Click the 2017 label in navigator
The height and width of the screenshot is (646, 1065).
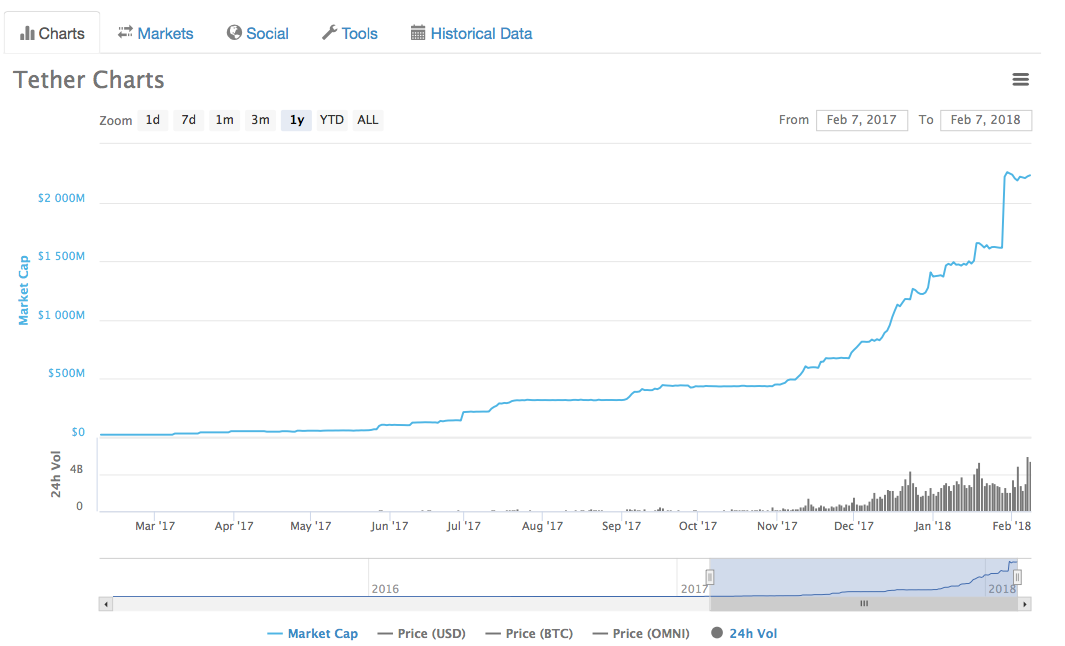click(x=694, y=589)
